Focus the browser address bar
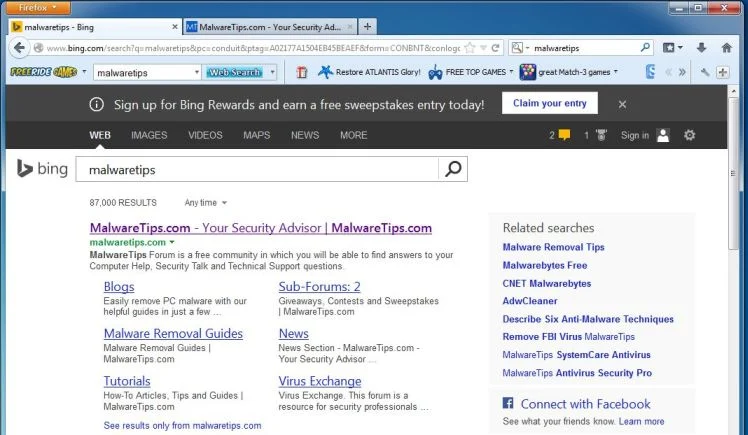 click(253, 48)
